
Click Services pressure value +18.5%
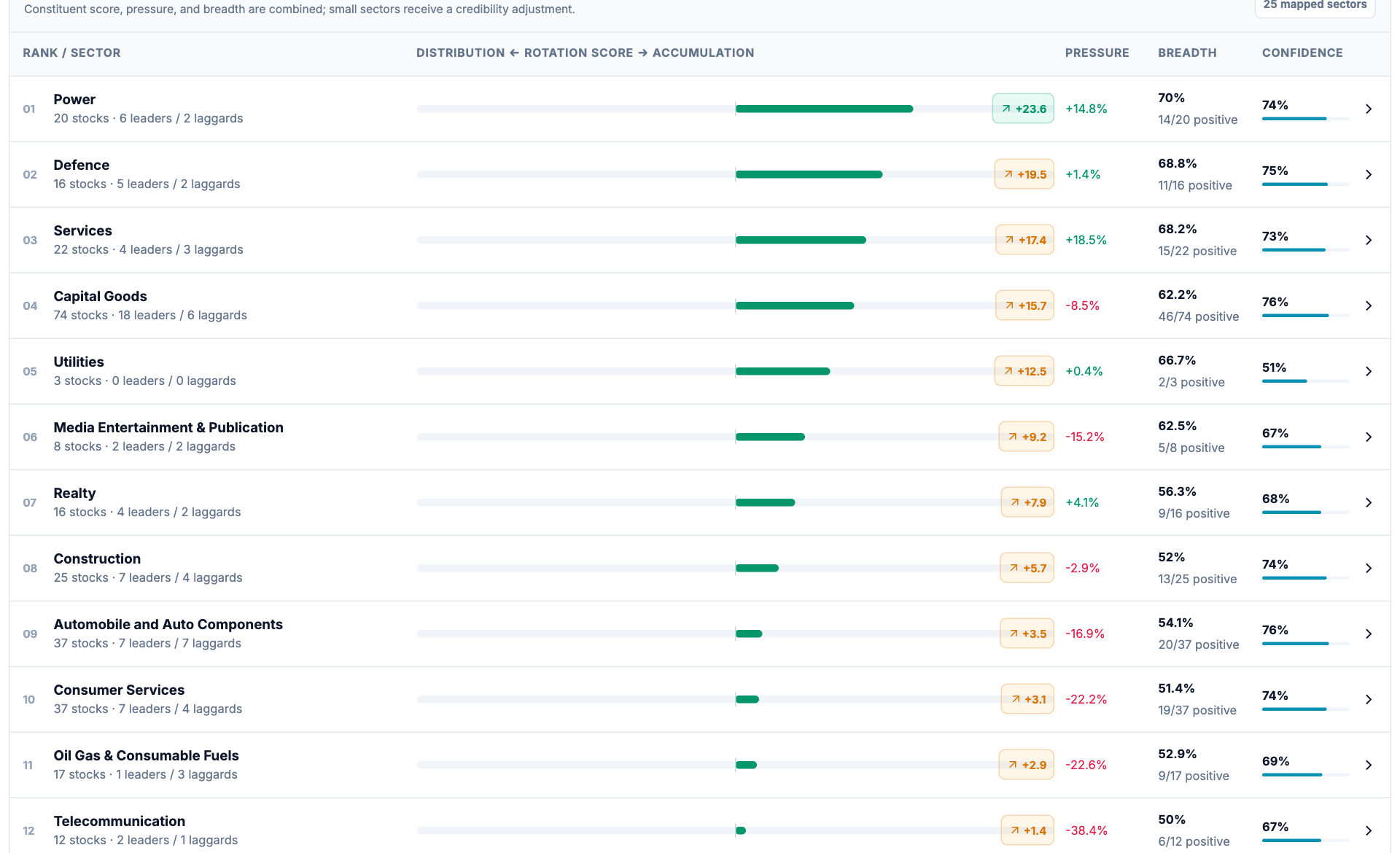coord(1086,240)
